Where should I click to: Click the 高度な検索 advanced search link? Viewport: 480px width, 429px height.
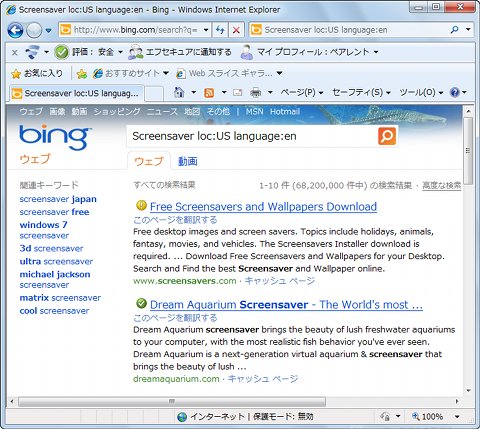(442, 186)
